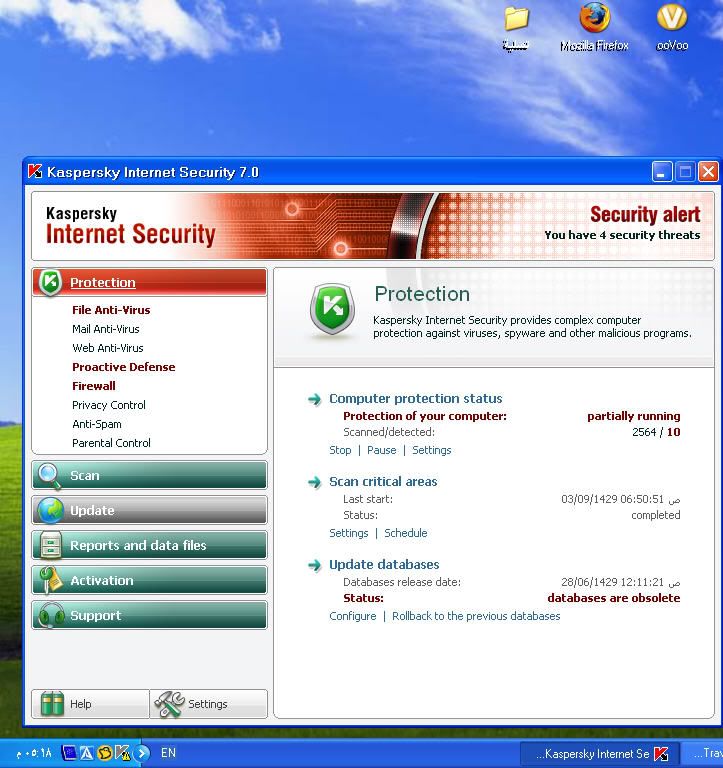The width and height of the screenshot is (723, 768).
Task: Click the Security alert banner heading
Action: (x=645, y=214)
